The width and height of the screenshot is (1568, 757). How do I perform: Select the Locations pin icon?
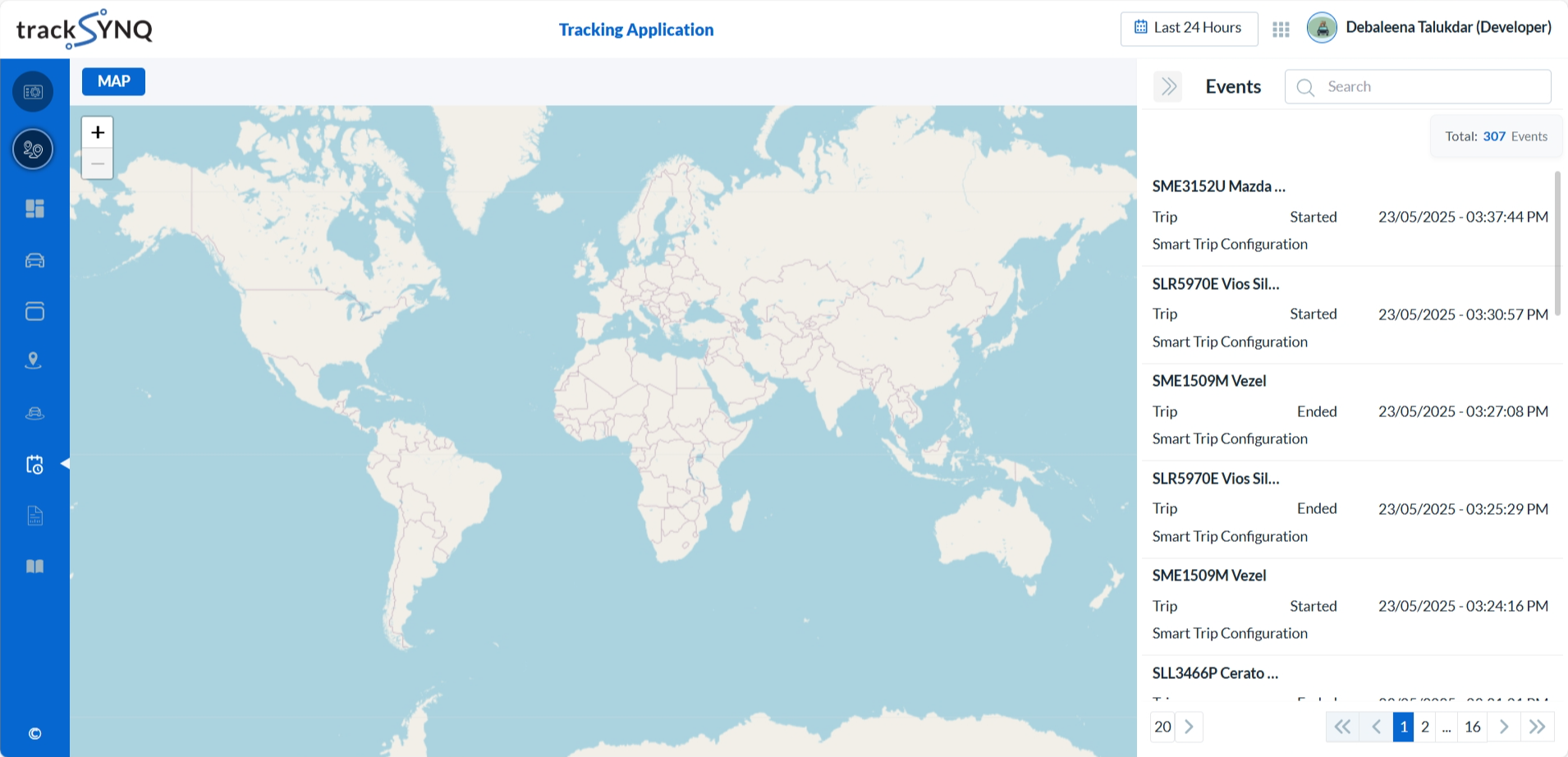(33, 360)
